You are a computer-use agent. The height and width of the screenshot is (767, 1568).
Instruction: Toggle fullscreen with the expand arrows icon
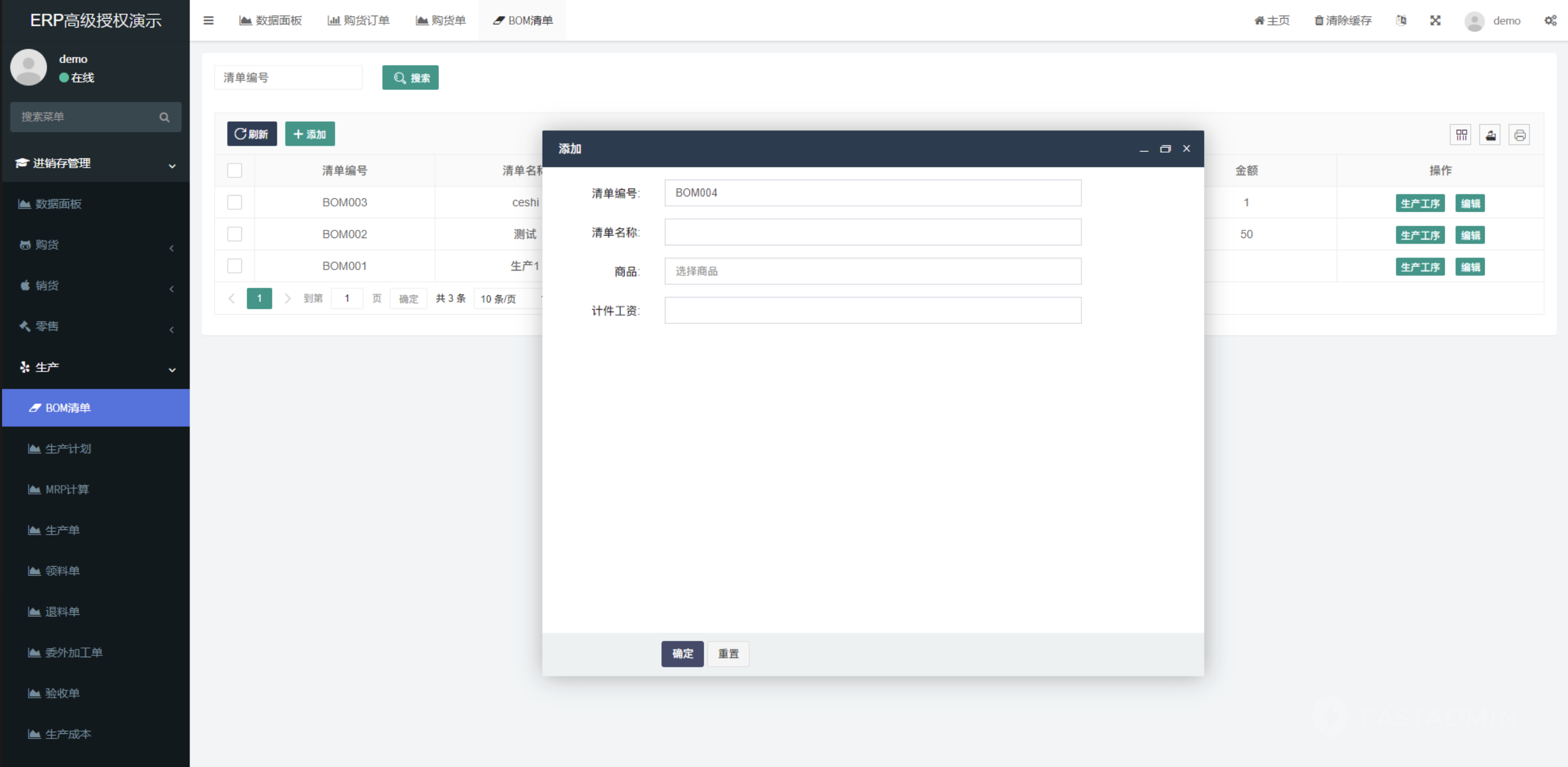point(1435,20)
